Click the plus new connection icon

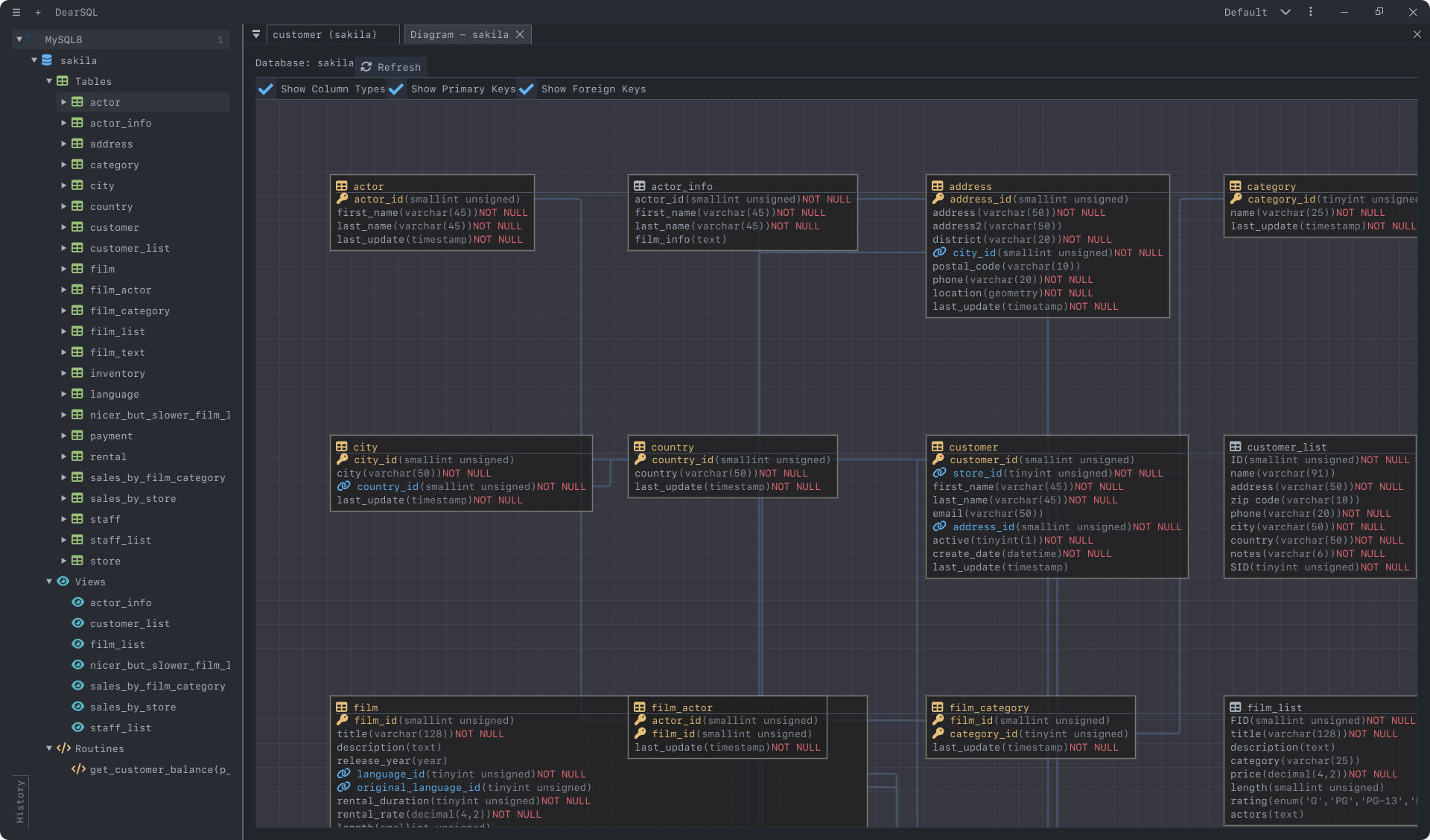click(x=38, y=13)
